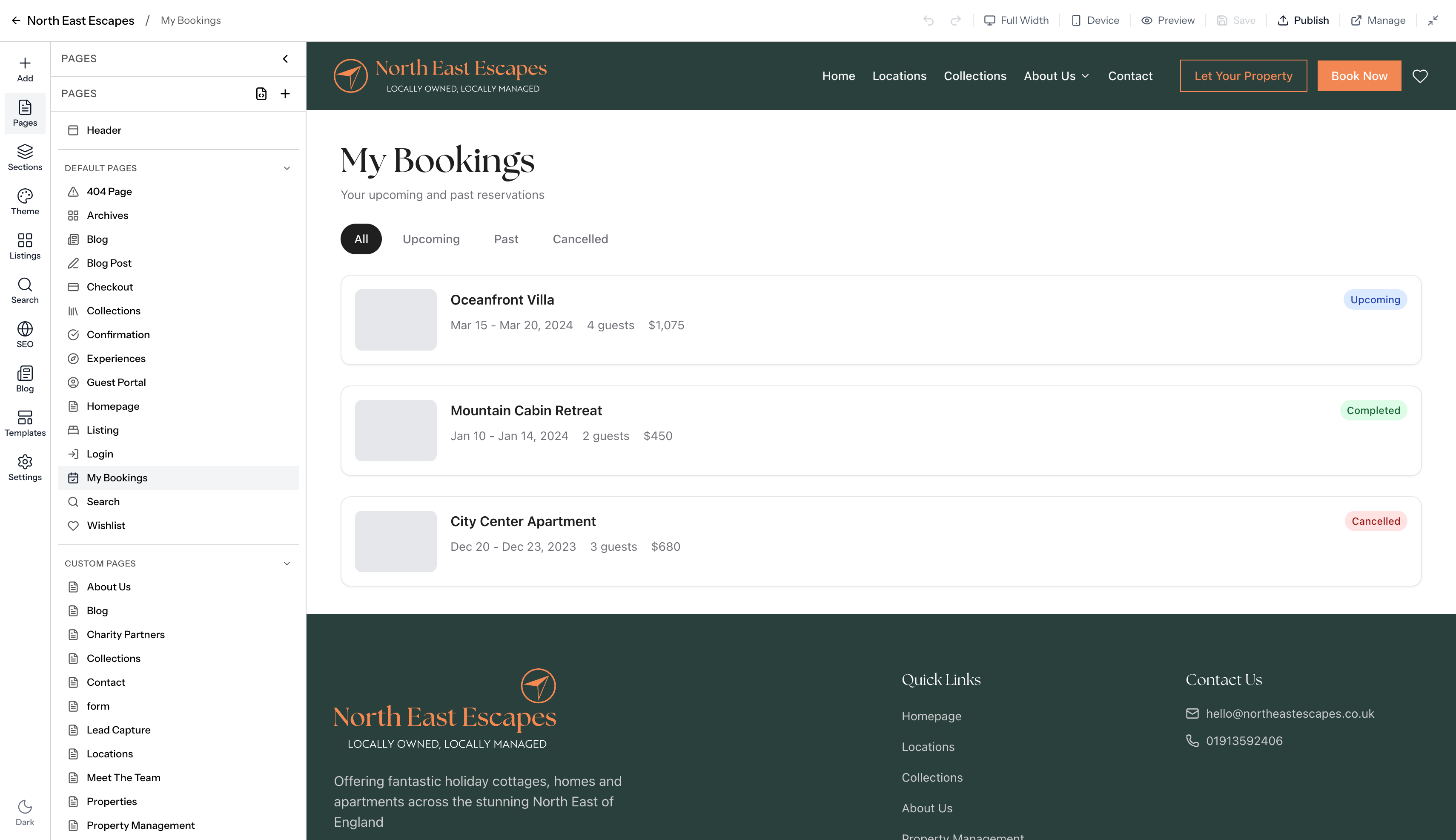Open the Theme panel
Screen dimensions: 1456x840
click(x=24, y=201)
